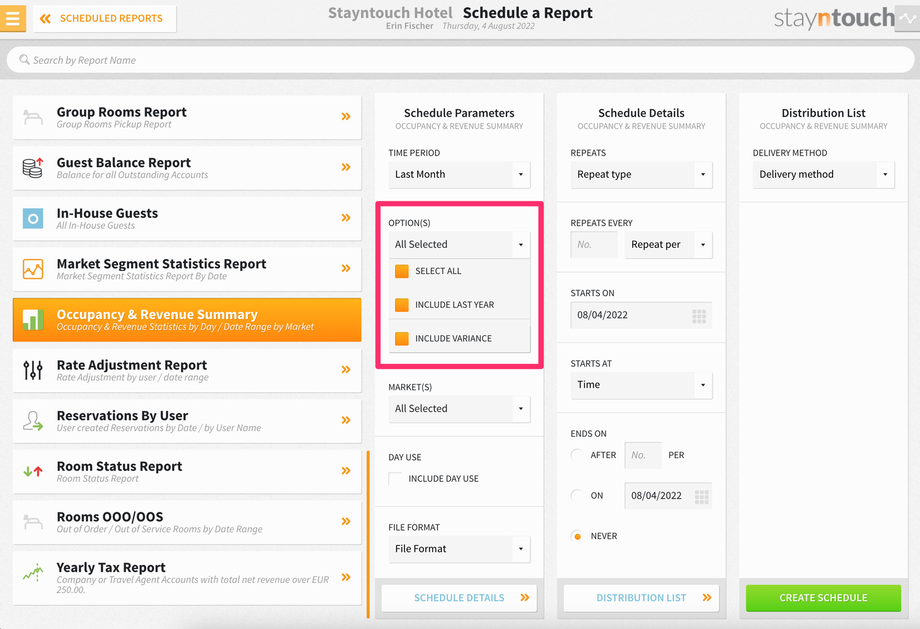Click the chevron arrow on Guest Balance Report

pyautogui.click(x=346, y=167)
